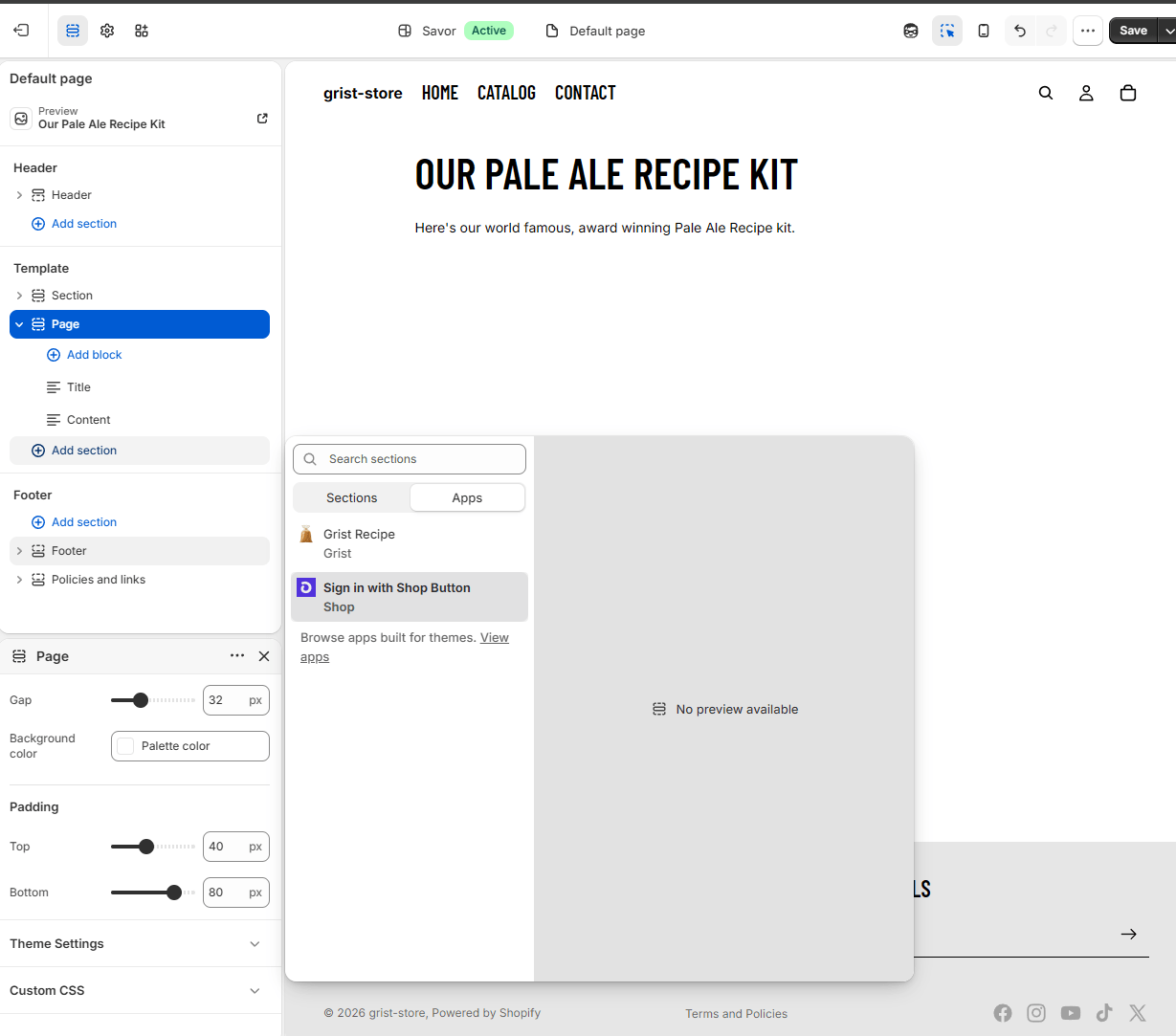Image resolution: width=1176 pixels, height=1036 pixels.
Task: Click the account person icon
Action: coord(1086,93)
